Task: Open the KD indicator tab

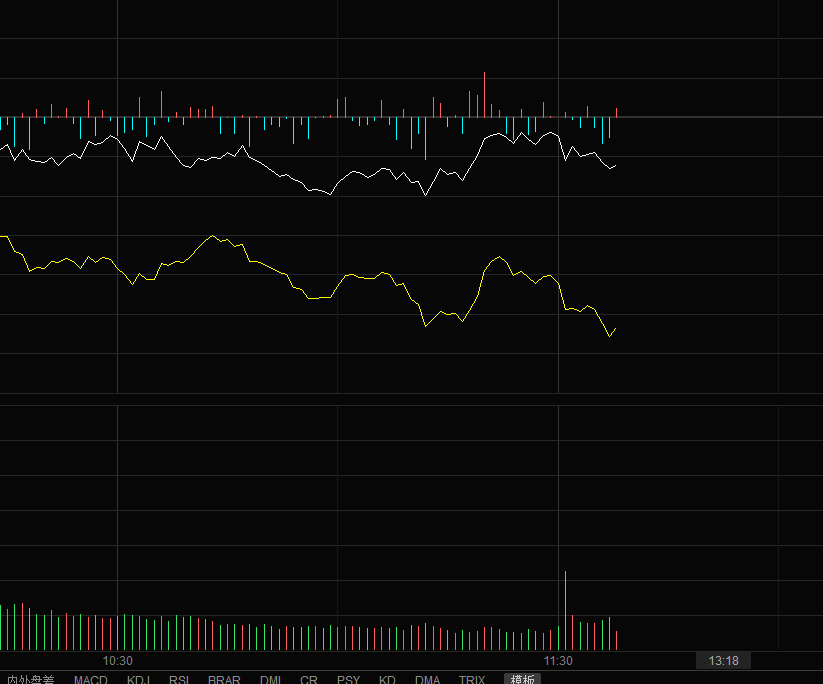Action: pos(387,679)
